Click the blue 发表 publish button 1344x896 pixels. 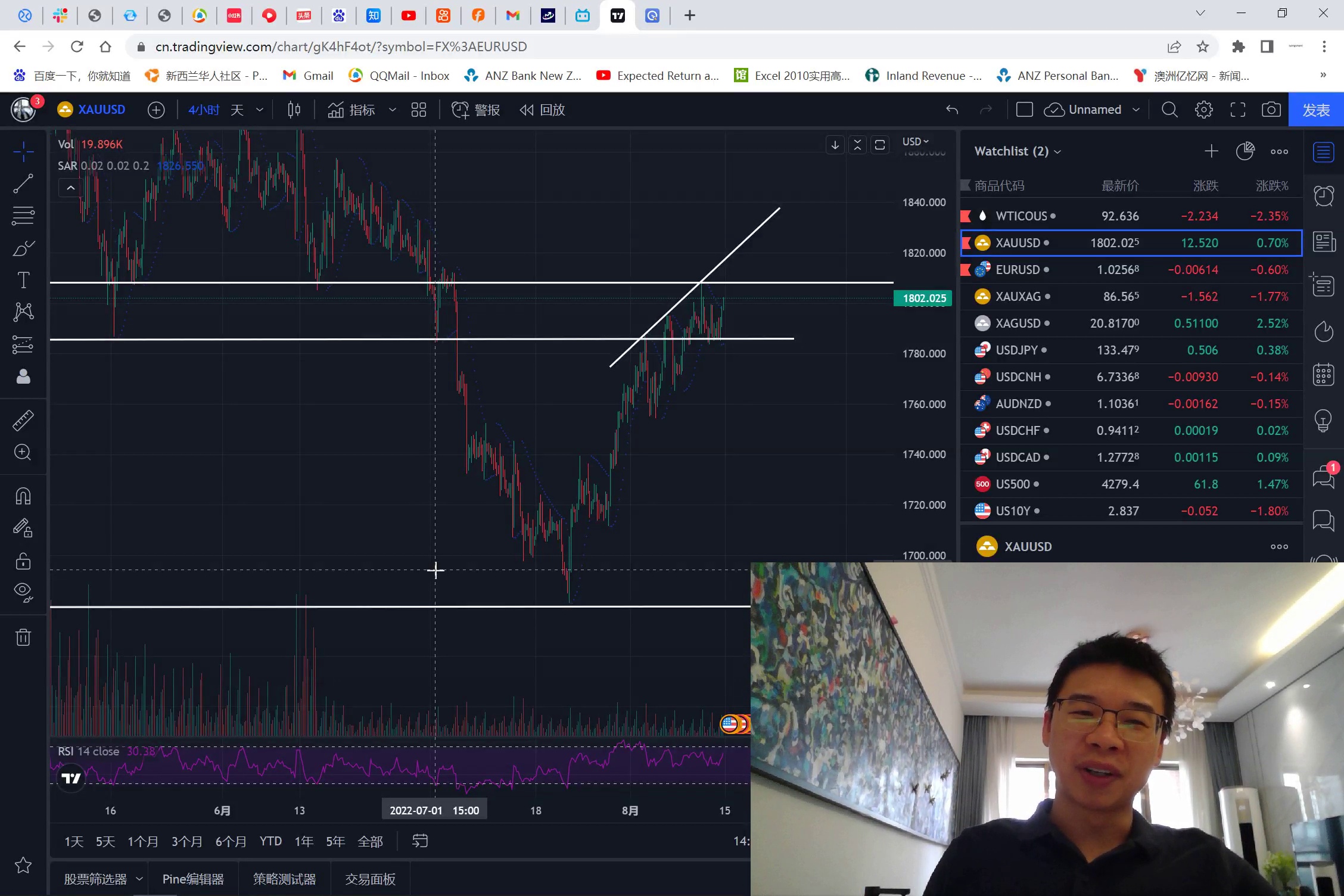(1315, 110)
